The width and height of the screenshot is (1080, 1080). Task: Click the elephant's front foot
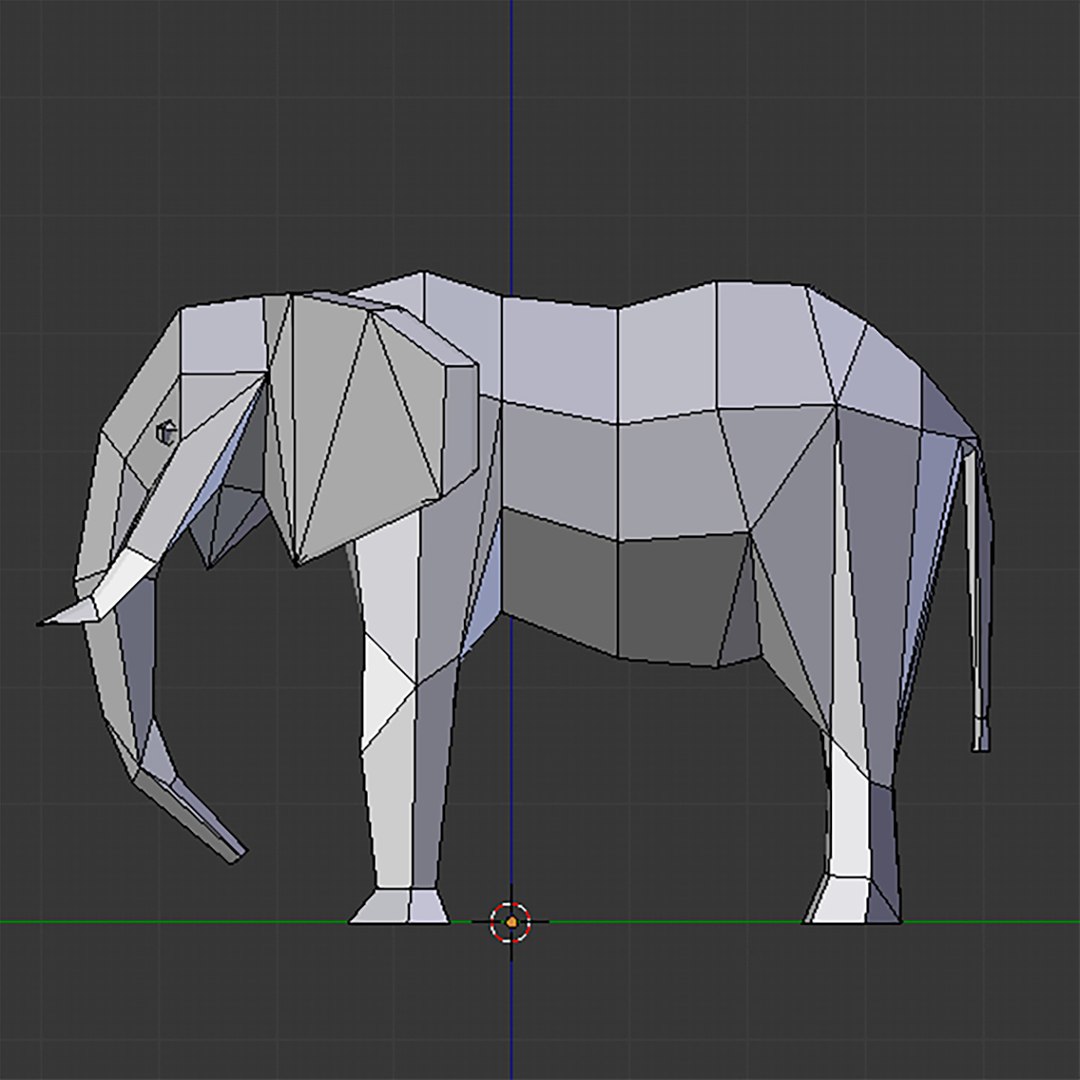399,906
